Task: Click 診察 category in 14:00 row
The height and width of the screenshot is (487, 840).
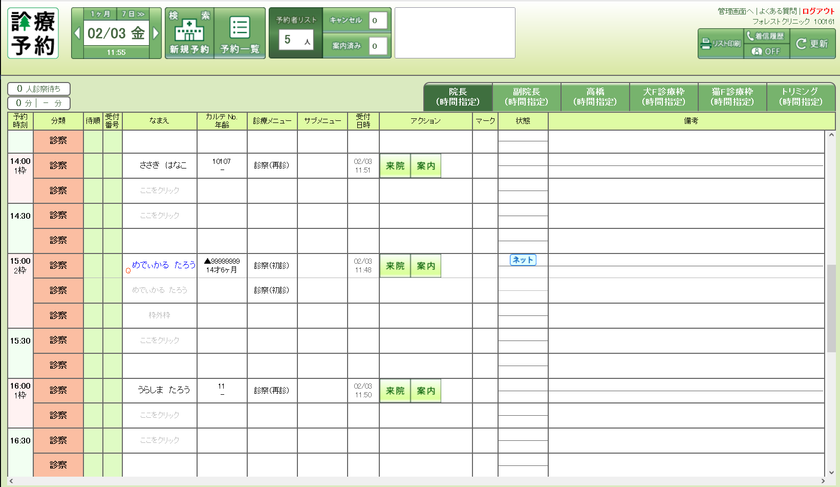Action: coord(58,166)
